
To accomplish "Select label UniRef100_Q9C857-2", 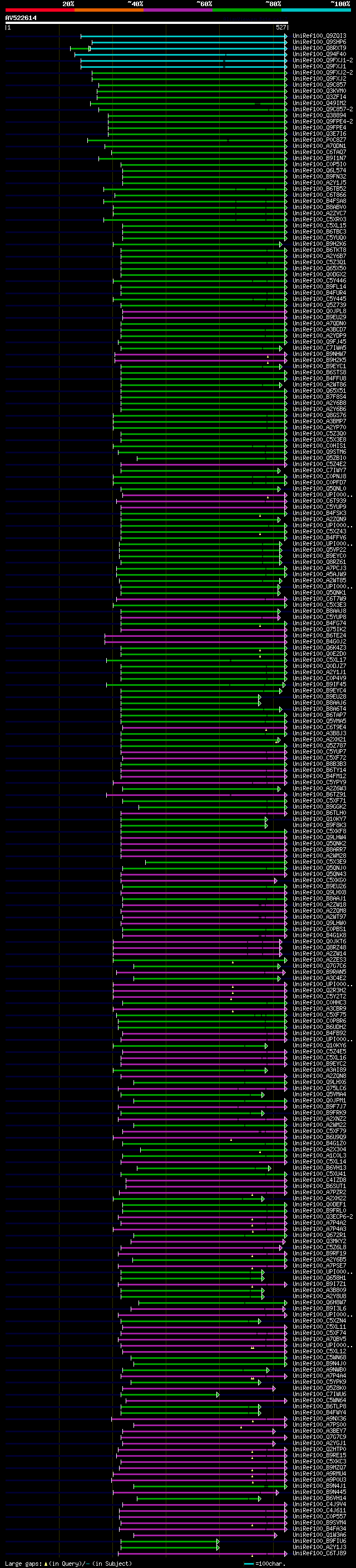I will [323, 110].
